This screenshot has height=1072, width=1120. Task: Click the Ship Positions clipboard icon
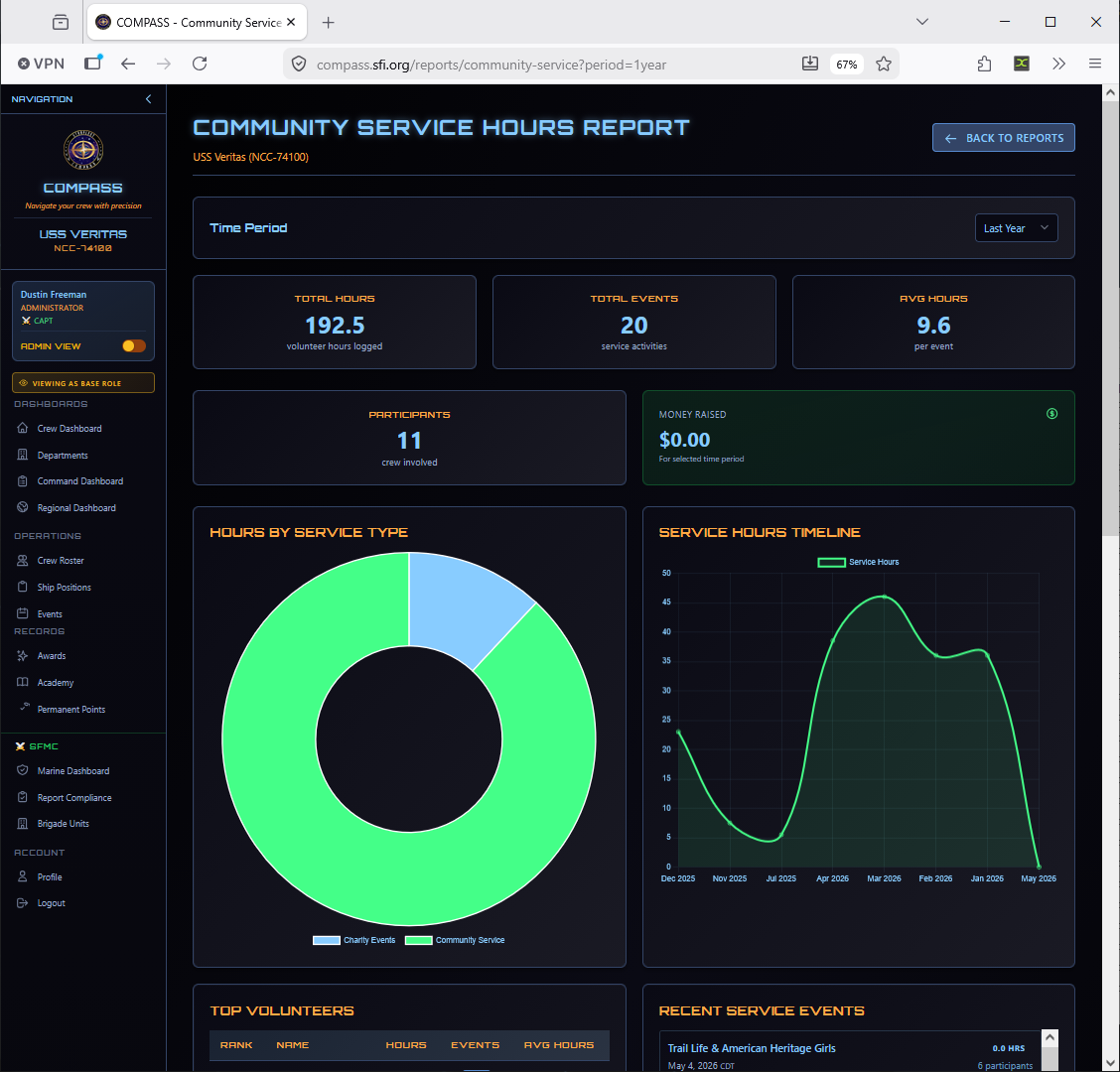pyautogui.click(x=22, y=587)
